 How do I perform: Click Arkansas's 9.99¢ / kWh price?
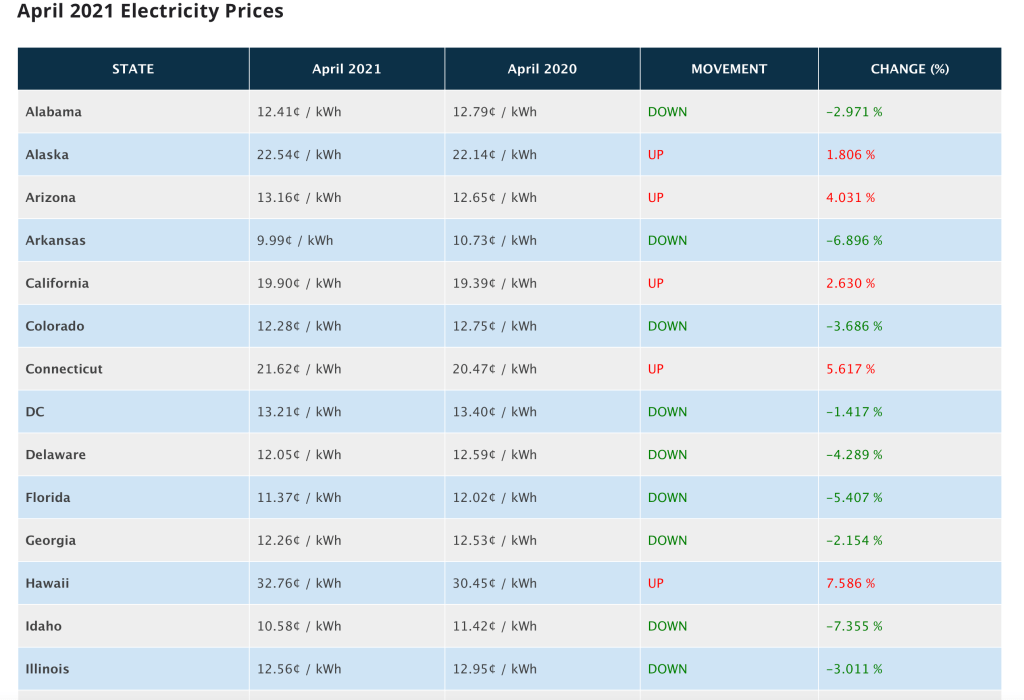pos(295,241)
